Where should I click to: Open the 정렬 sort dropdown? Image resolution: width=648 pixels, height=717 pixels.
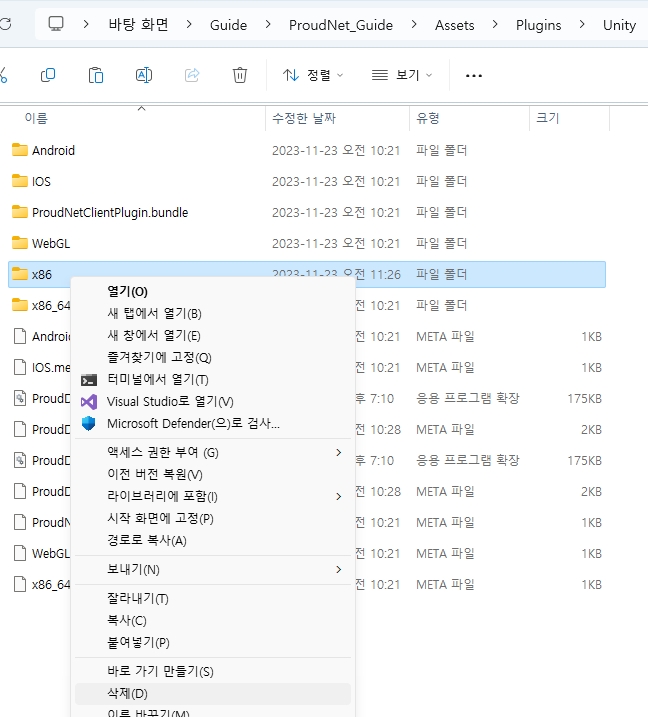pyautogui.click(x=313, y=75)
